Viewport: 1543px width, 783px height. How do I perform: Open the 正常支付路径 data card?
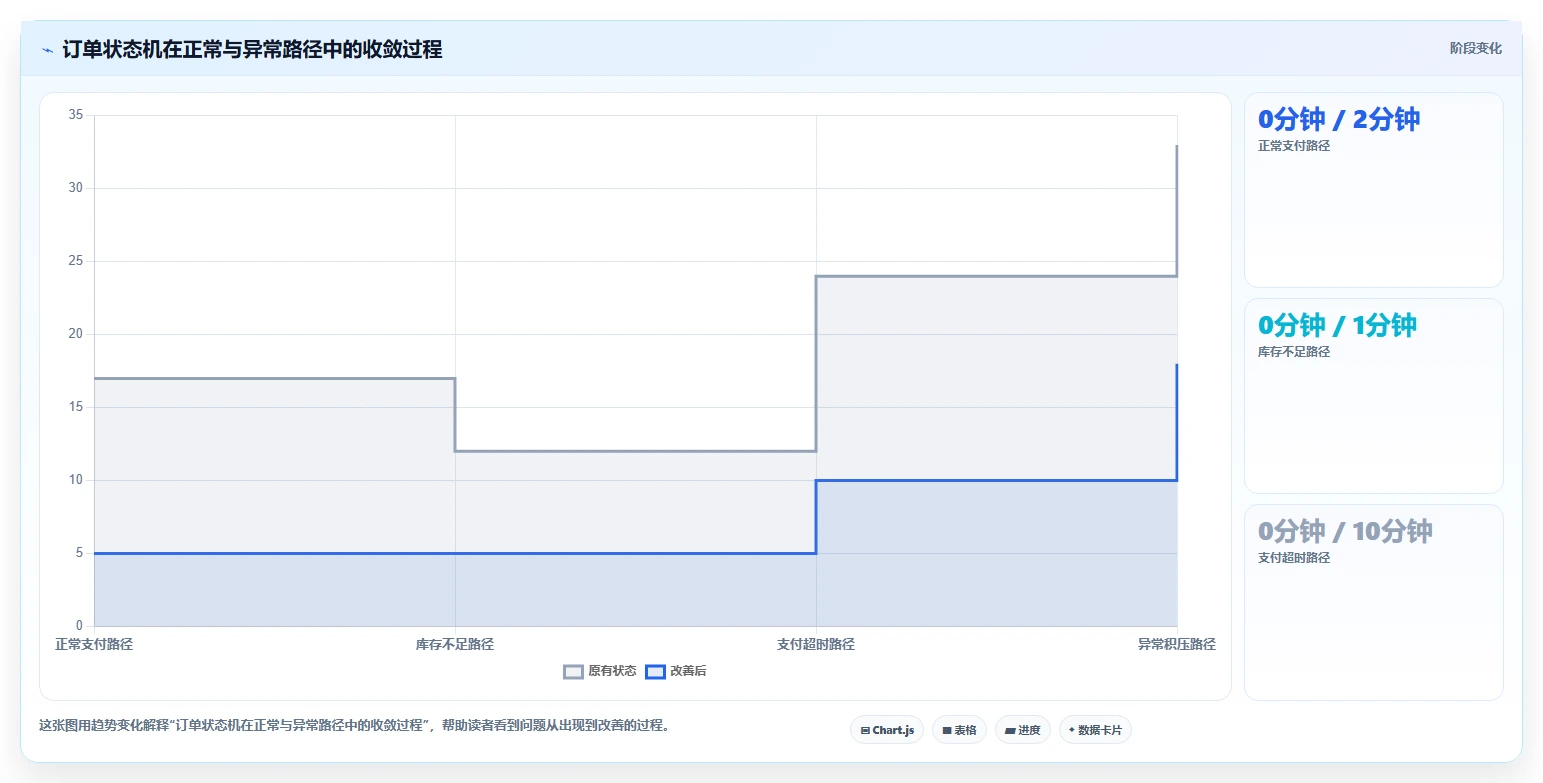(x=1373, y=190)
